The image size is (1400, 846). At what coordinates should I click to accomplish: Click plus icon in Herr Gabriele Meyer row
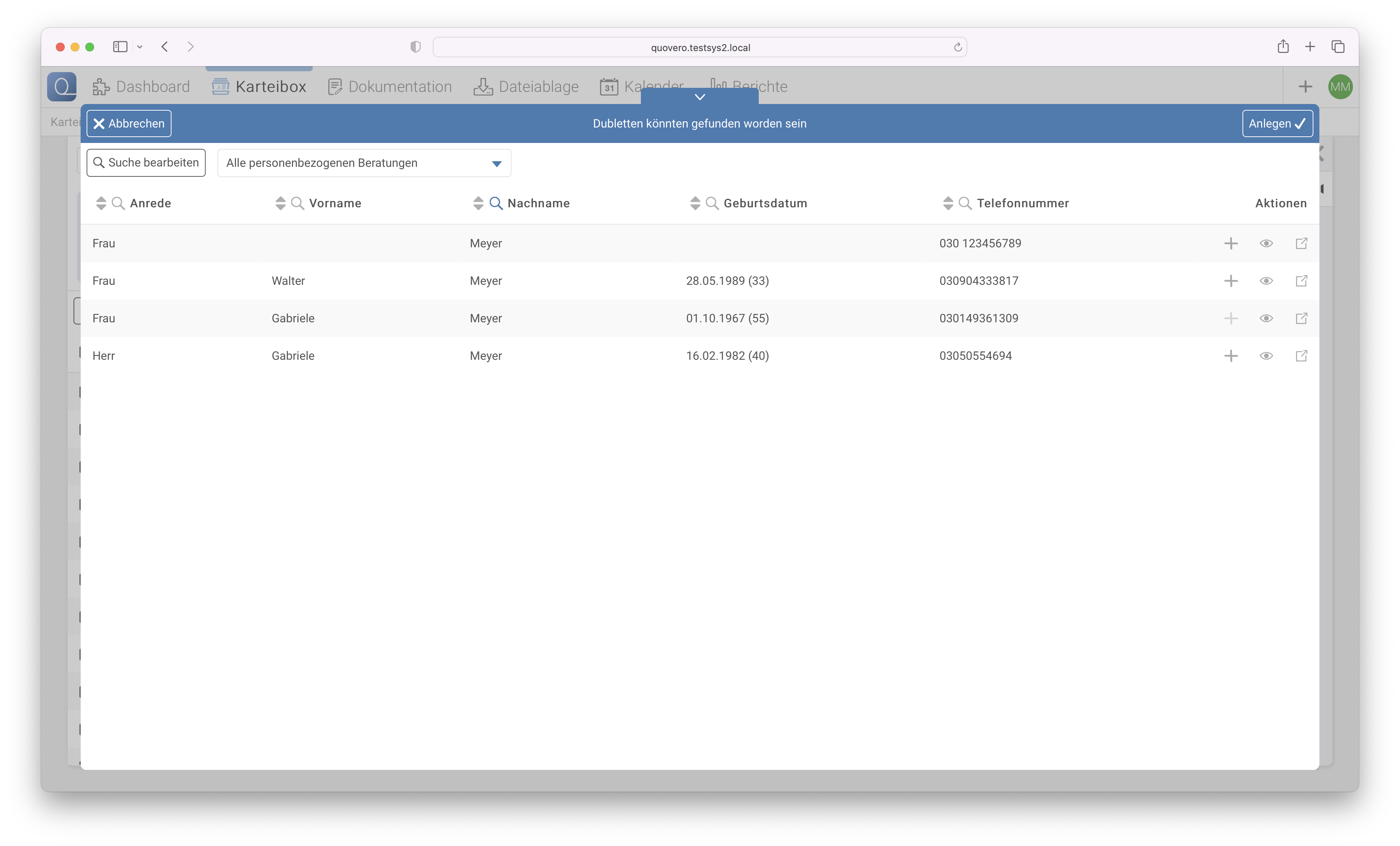click(1231, 355)
